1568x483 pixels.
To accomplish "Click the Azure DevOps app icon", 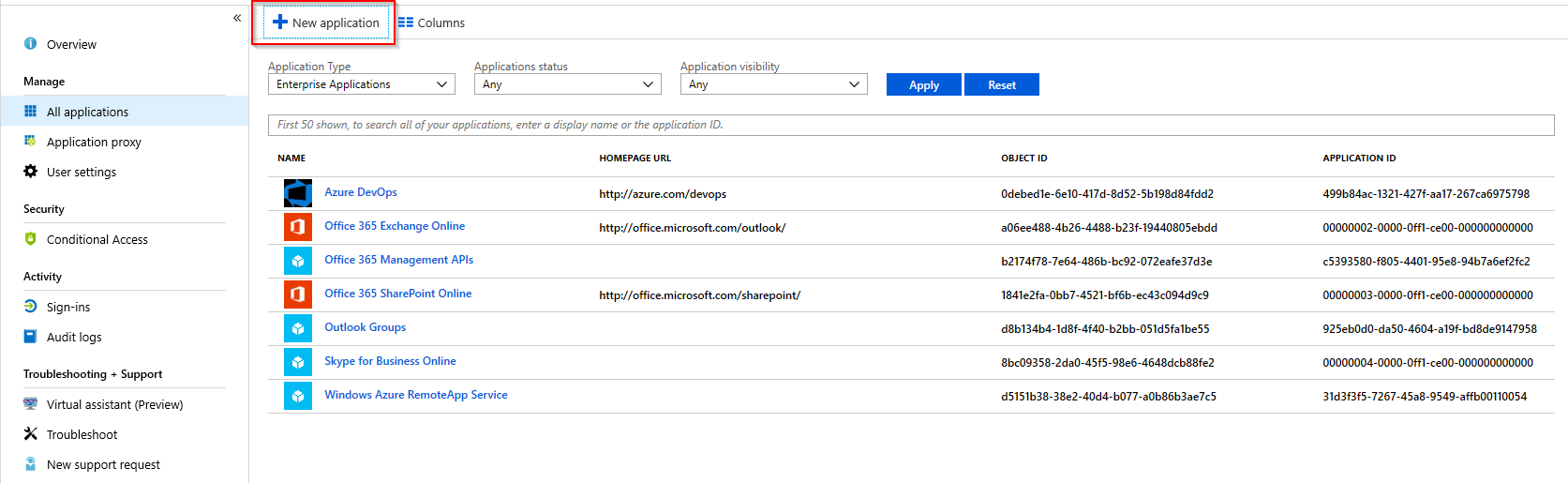I will pyautogui.click(x=297, y=193).
